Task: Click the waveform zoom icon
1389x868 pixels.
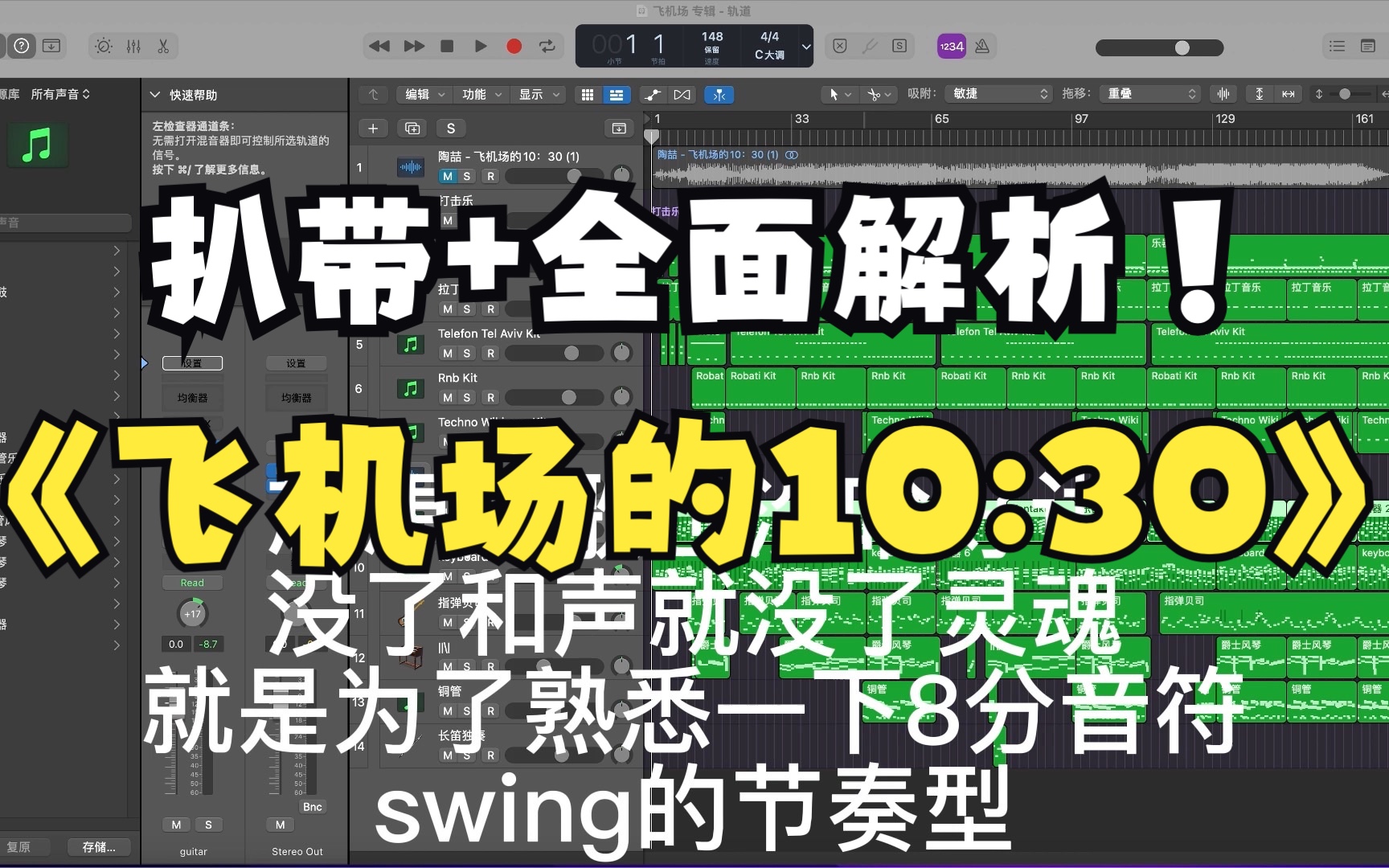Action: pos(1223,94)
